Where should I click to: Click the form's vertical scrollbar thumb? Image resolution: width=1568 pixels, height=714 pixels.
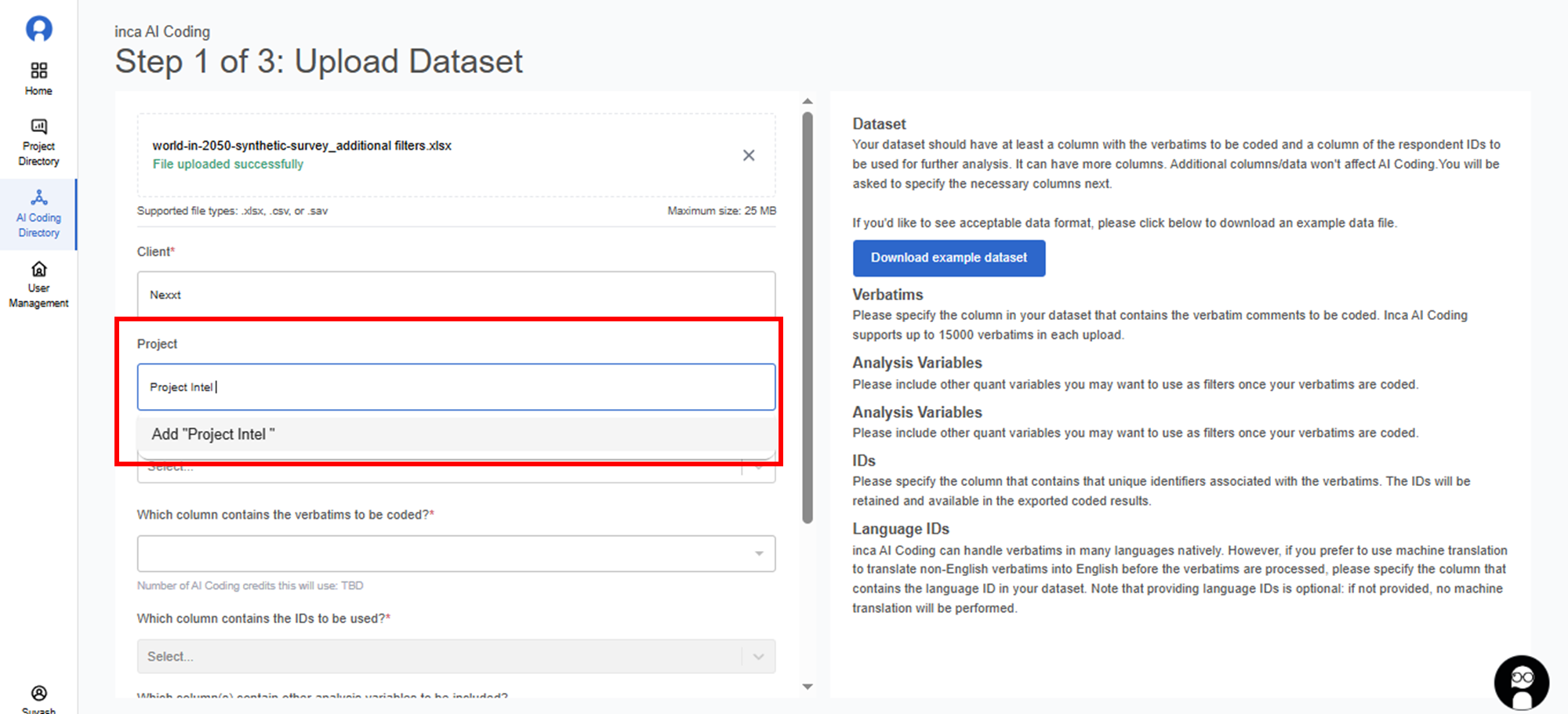tap(808, 314)
